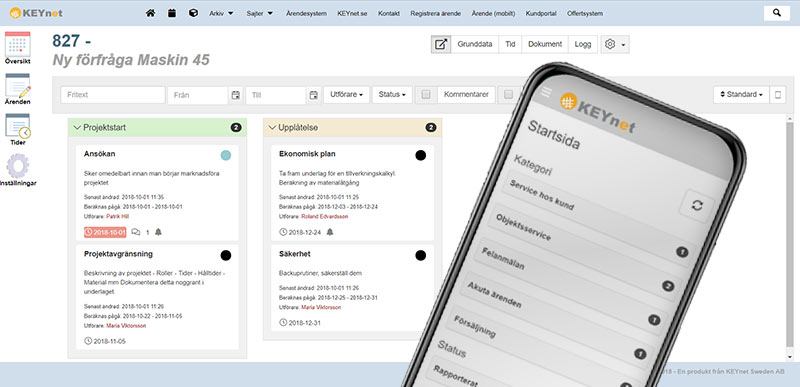Tick the Kommentarer checkbox
The height and width of the screenshot is (387, 800).
(427, 94)
